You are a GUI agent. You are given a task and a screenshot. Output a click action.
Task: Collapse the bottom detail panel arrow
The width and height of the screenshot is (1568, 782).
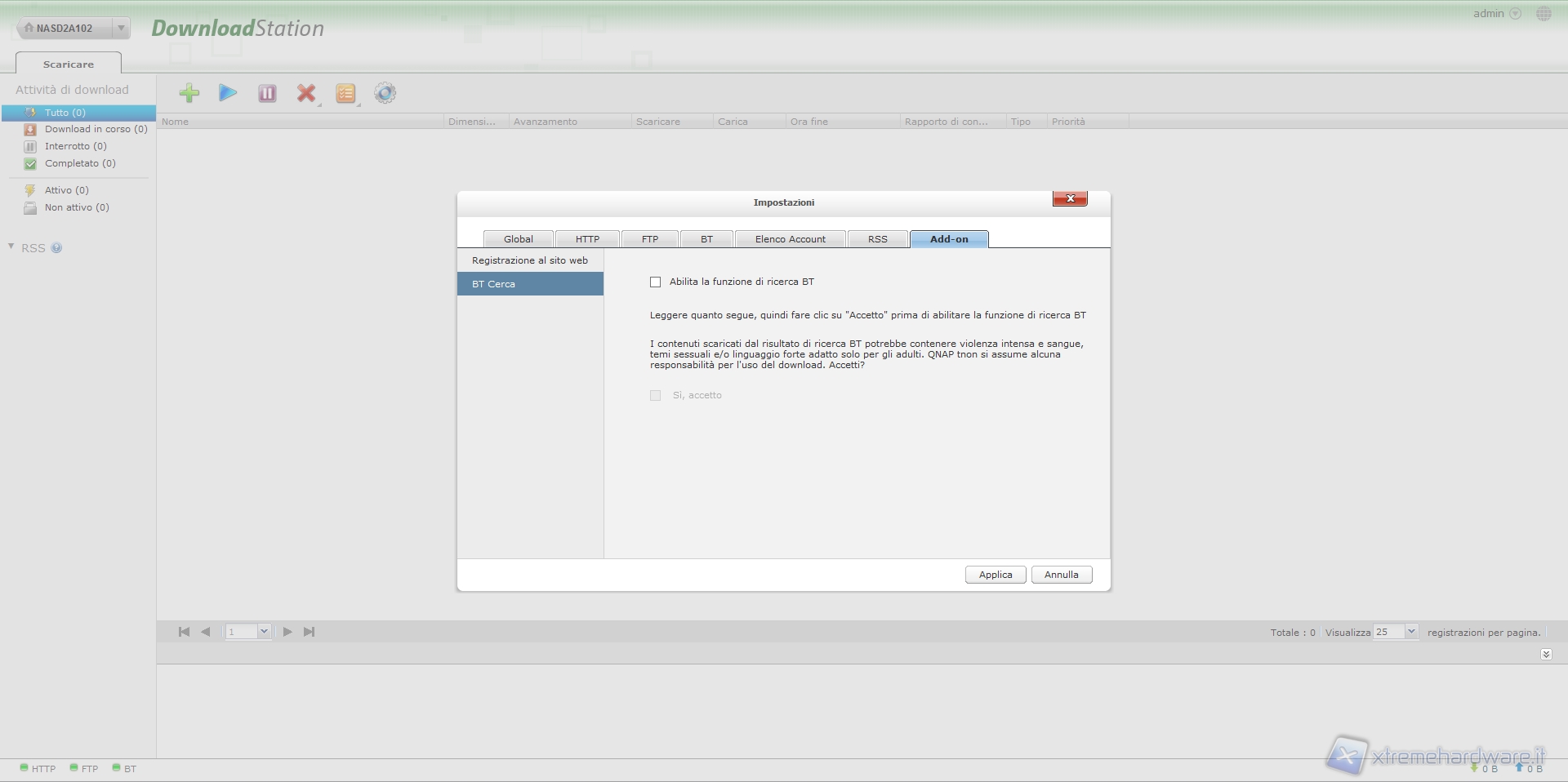point(1545,655)
